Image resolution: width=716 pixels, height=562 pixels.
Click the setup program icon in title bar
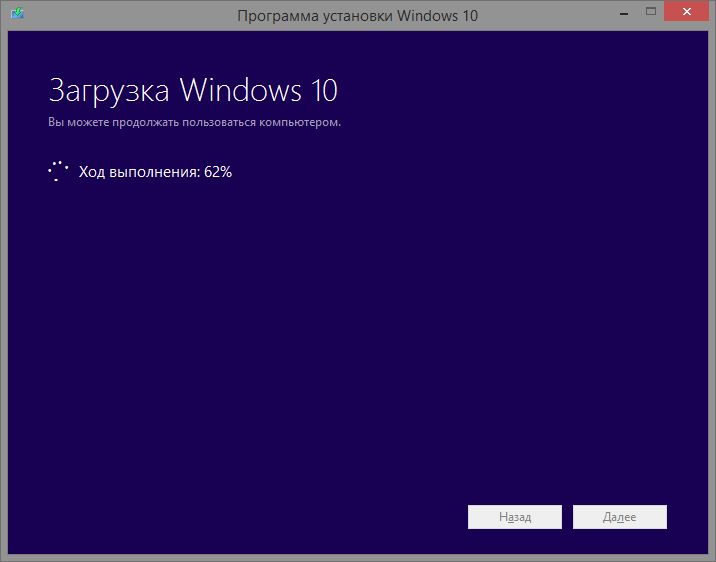(13, 16)
